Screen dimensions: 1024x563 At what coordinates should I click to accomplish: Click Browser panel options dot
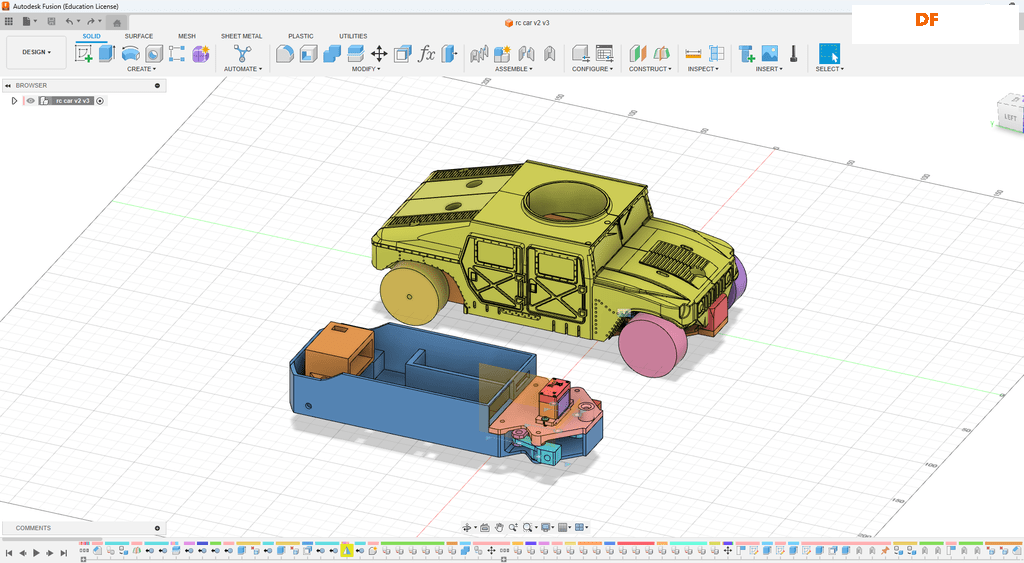click(157, 86)
